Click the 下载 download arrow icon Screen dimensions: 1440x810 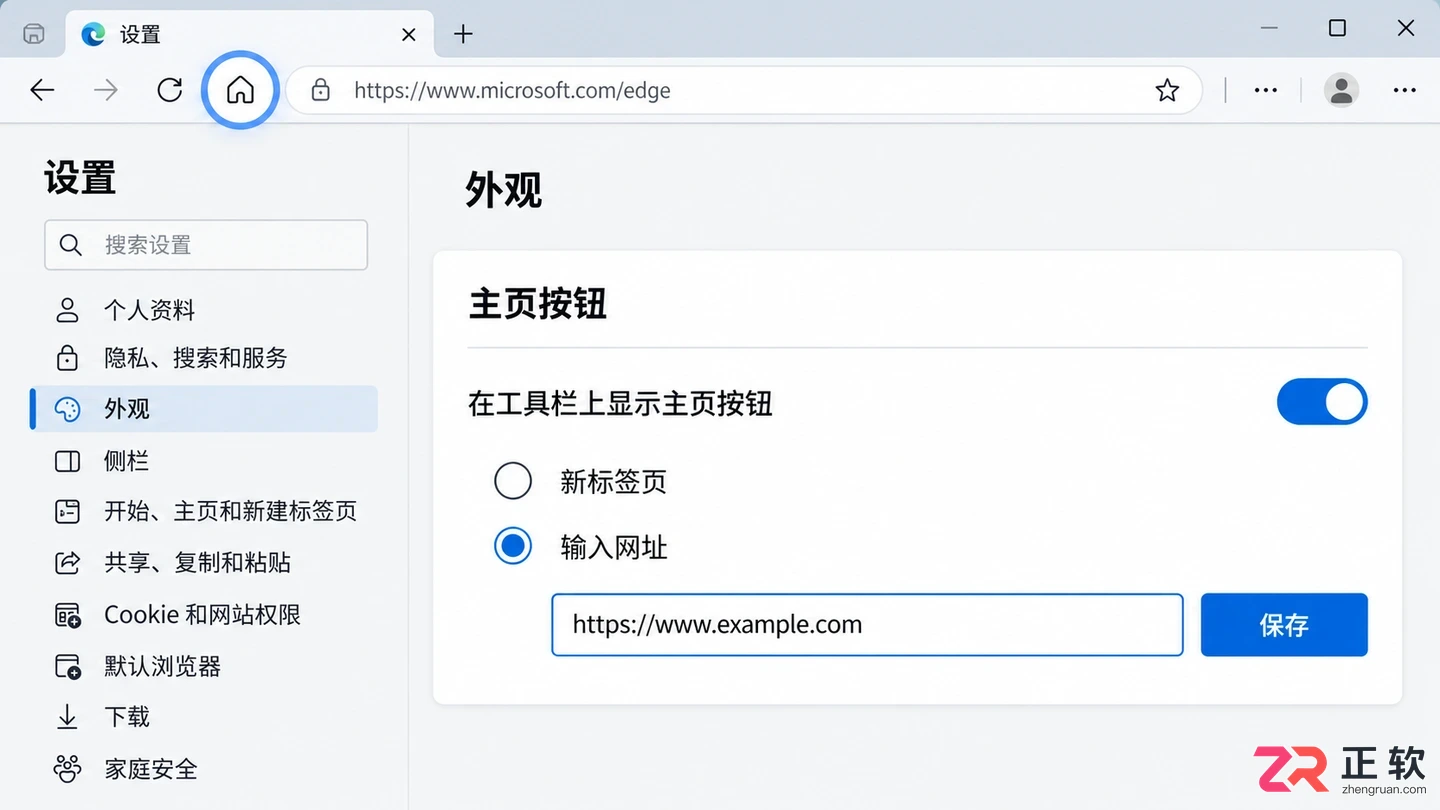point(67,717)
